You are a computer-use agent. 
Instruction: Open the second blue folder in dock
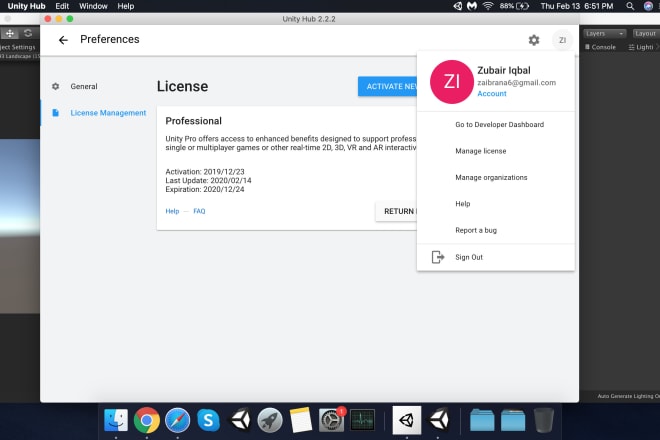(x=513, y=420)
